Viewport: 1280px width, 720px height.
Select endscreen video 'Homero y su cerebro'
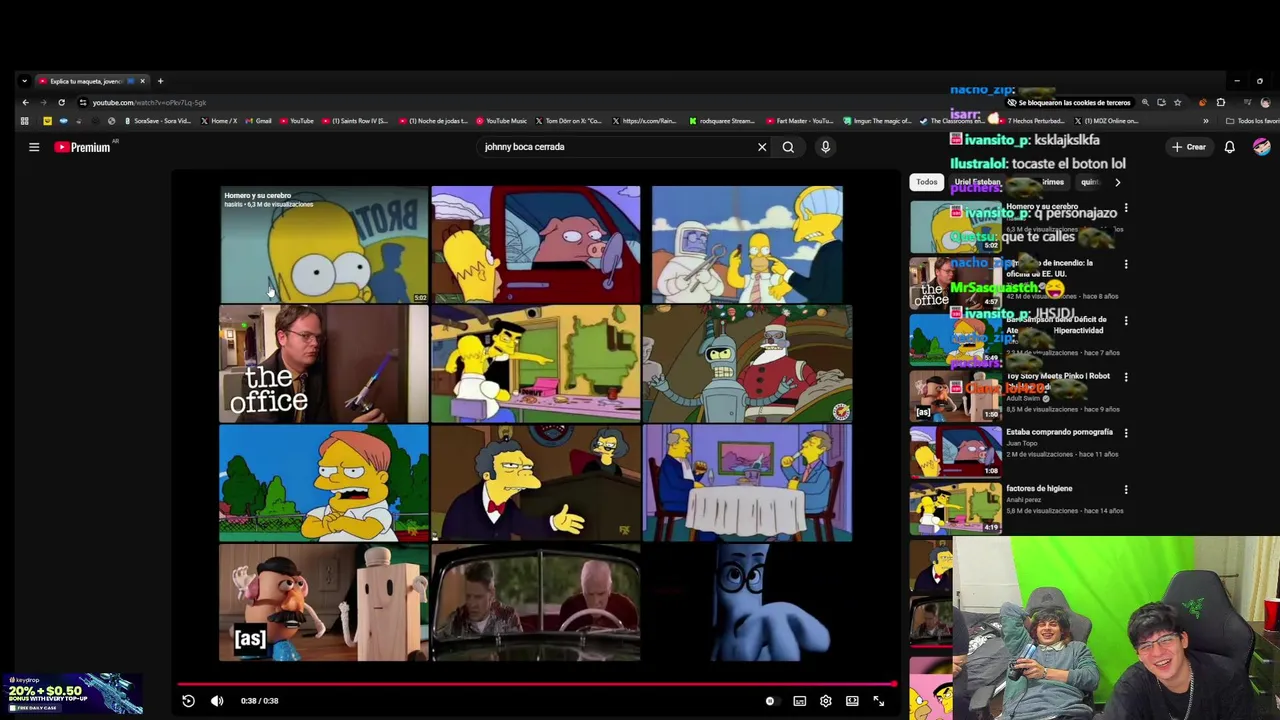pos(324,244)
